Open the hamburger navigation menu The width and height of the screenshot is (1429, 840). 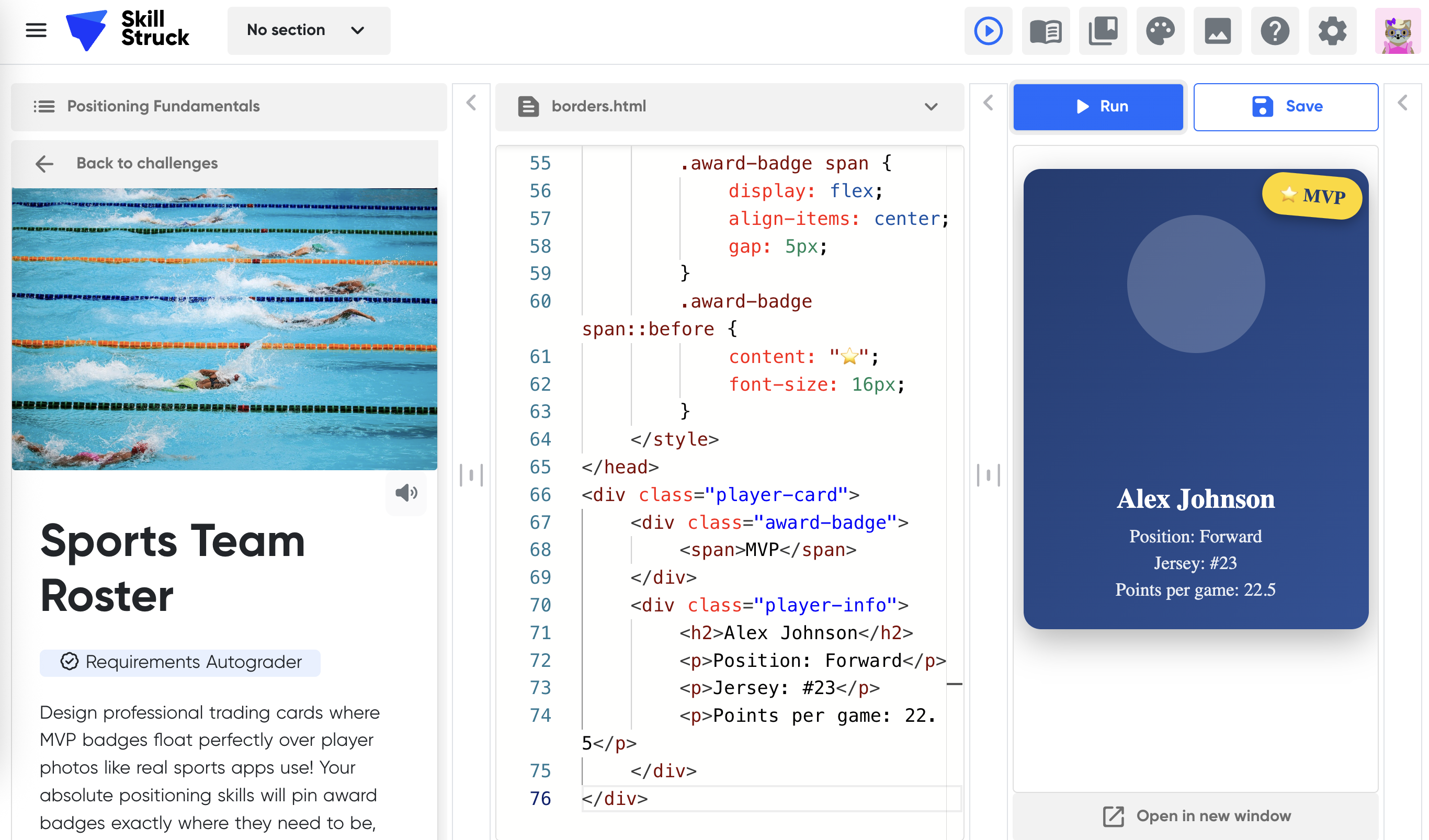[x=36, y=31]
